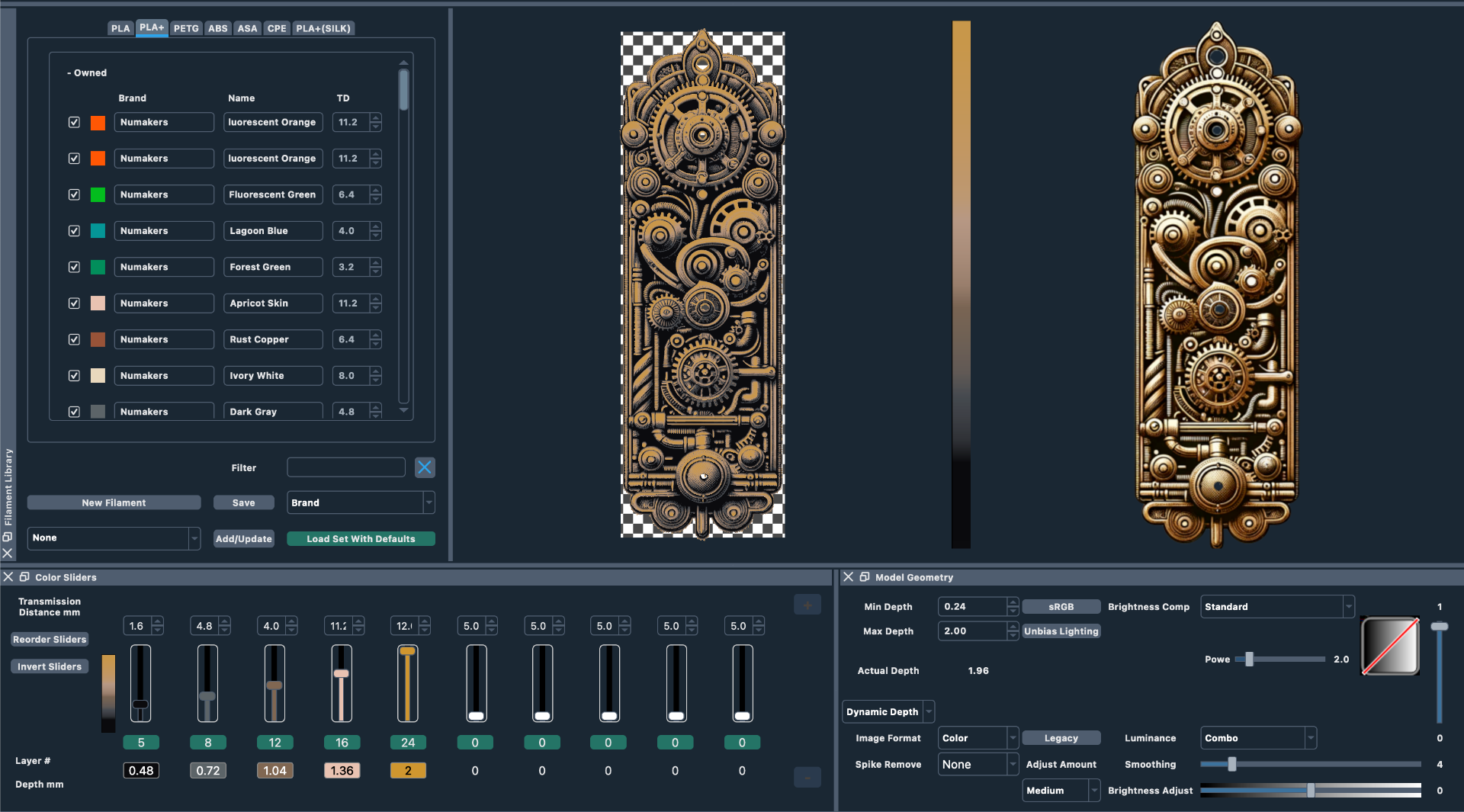
Task: Close the Color Sliders panel
Action: (x=8, y=577)
